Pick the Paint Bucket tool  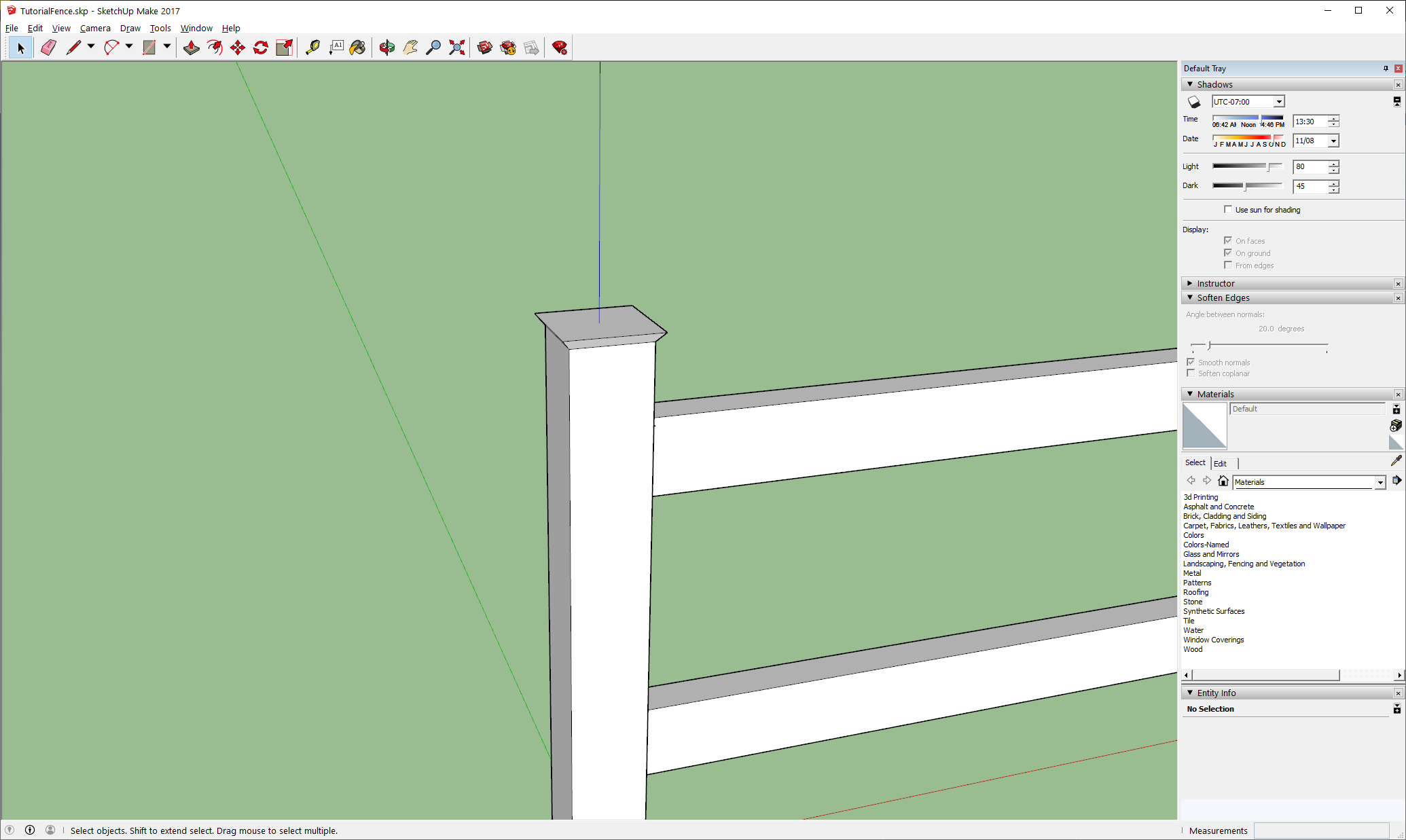coord(358,48)
